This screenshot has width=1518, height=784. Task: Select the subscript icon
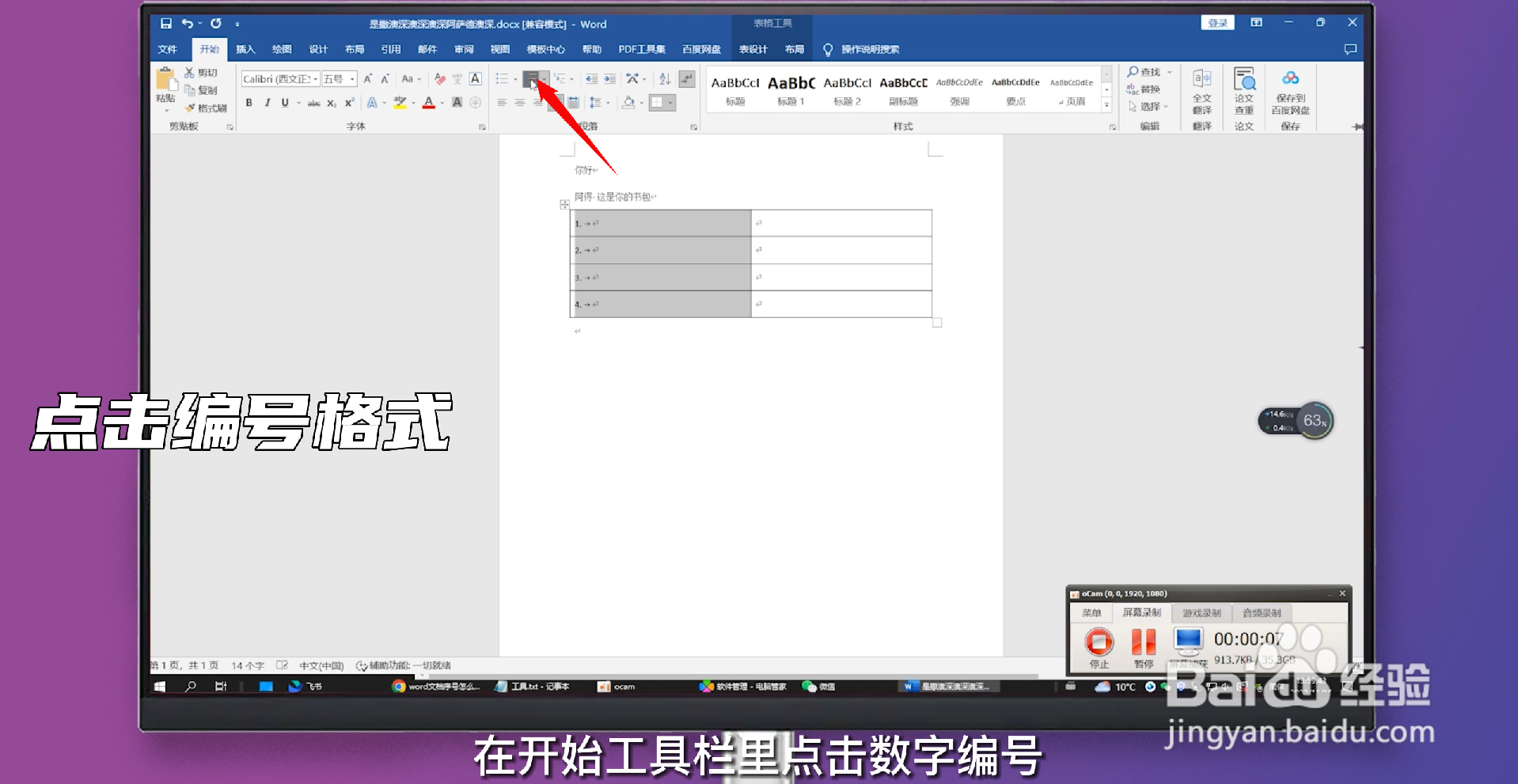[x=332, y=102]
